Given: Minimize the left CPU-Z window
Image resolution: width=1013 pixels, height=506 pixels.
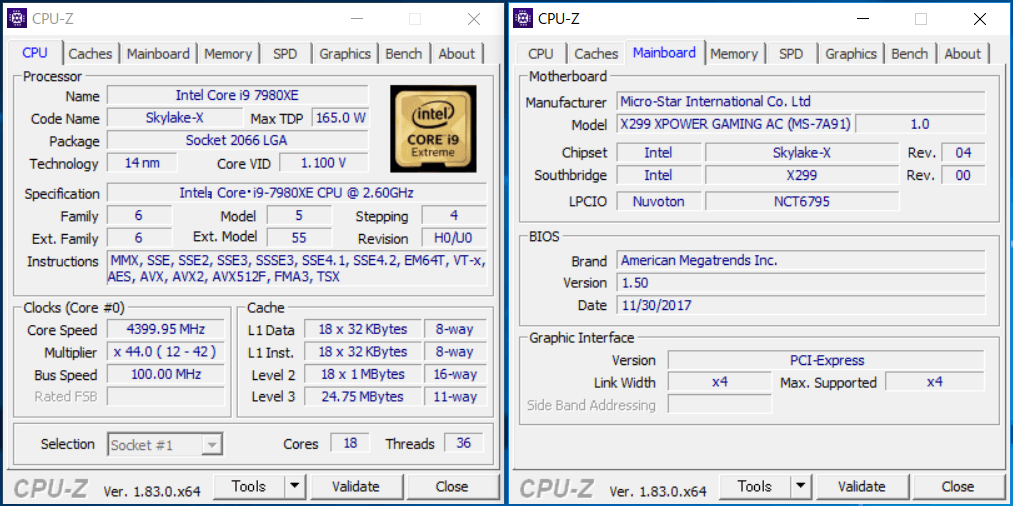Looking at the screenshot, I should point(357,19).
